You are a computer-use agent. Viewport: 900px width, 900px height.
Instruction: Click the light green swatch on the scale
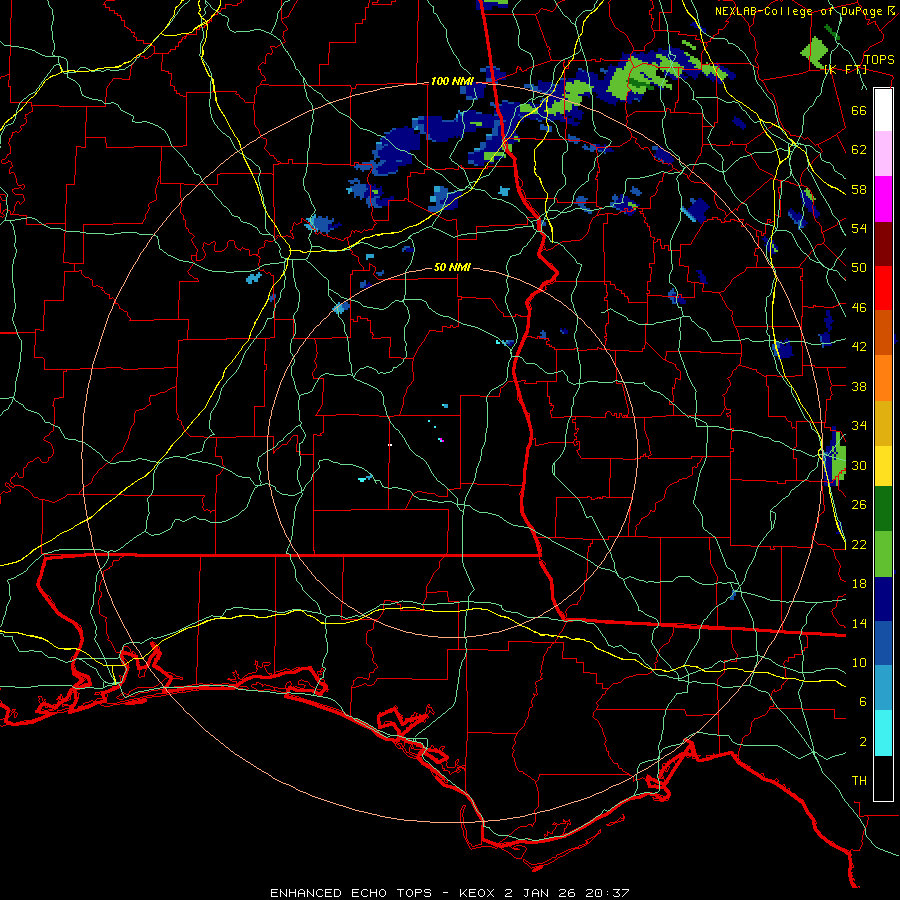883,554
